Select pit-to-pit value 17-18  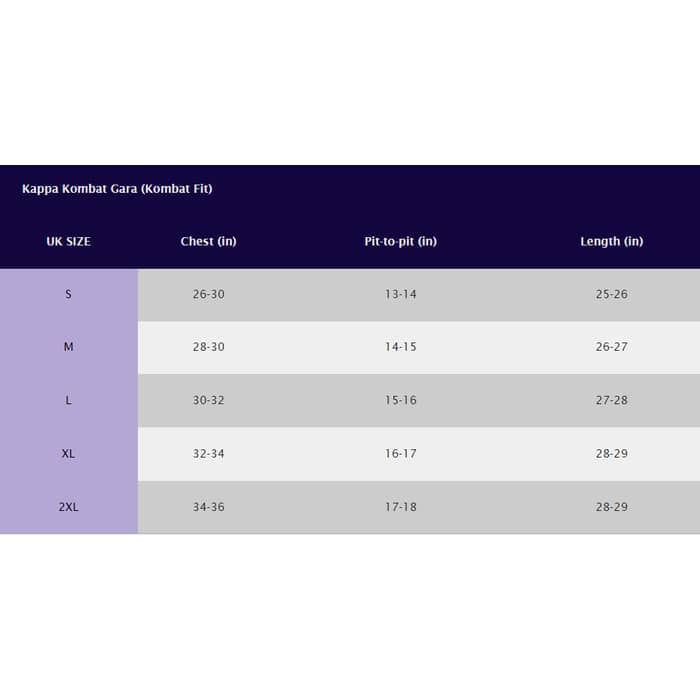400,507
